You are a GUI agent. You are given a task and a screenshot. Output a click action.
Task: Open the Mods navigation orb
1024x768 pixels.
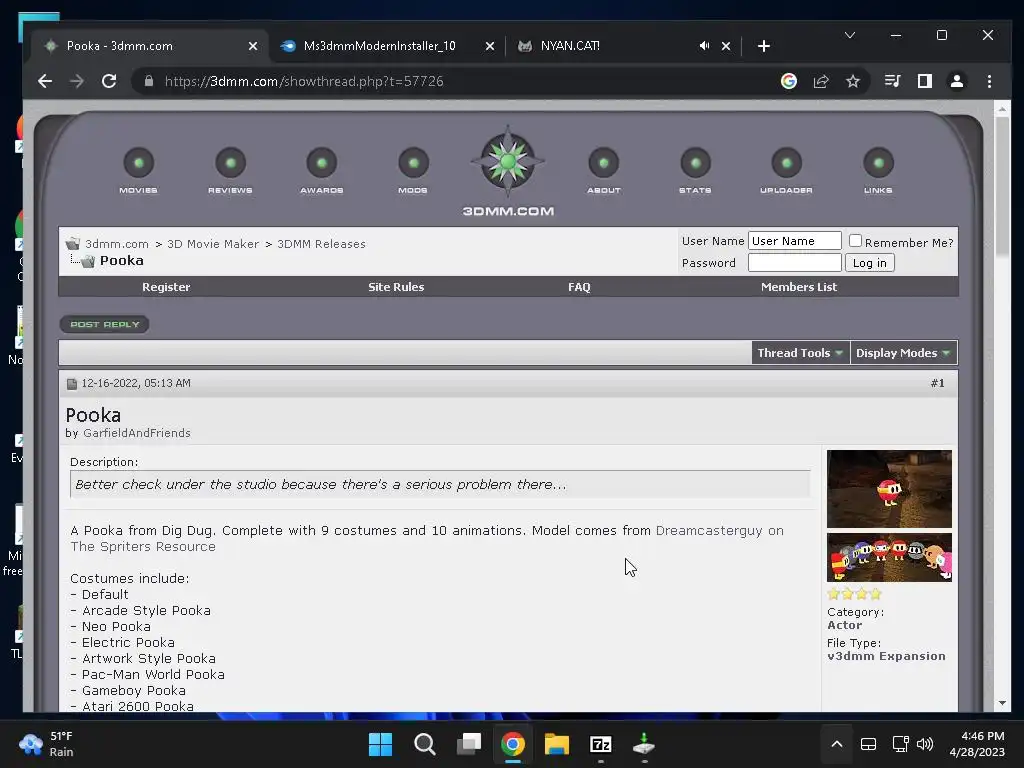tap(413, 163)
